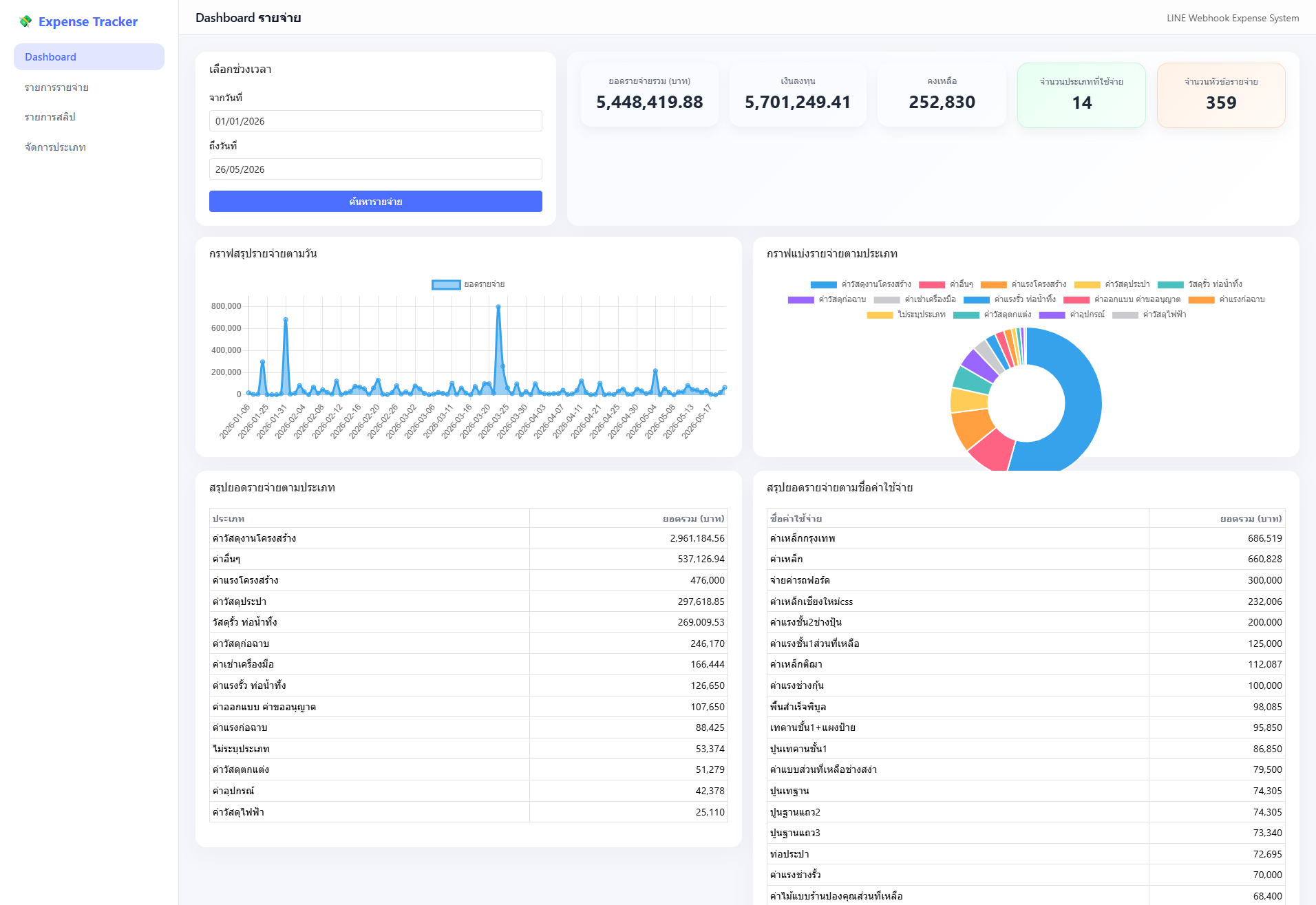This screenshot has width=1316, height=905.
Task: Click the ชื่อค่าใช้จ่าย column header
Action: 957,518
